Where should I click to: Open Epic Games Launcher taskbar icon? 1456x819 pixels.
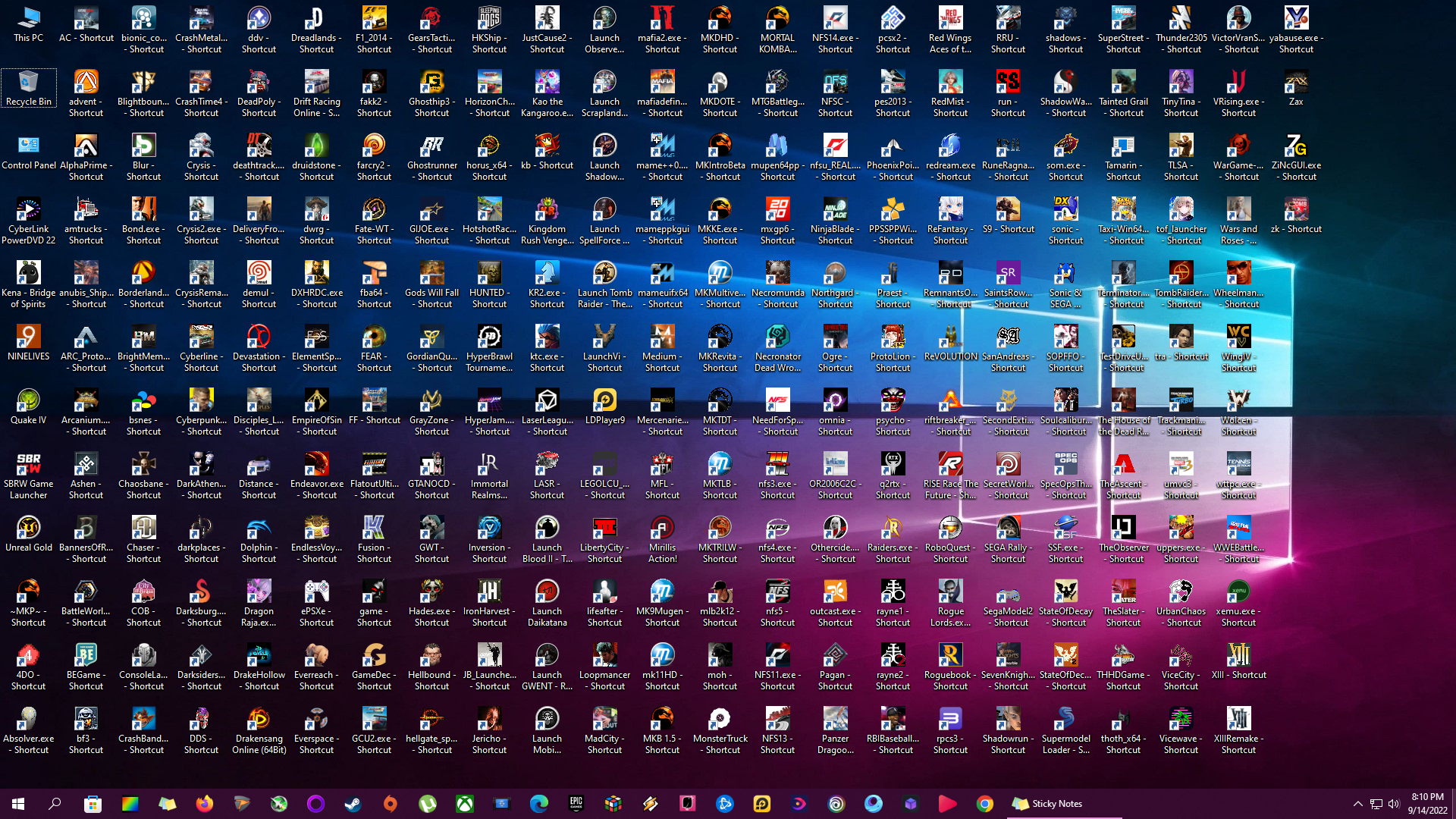point(576,804)
